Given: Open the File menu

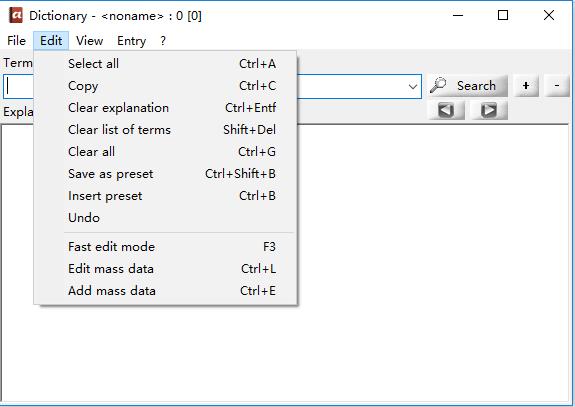Looking at the screenshot, I should tap(17, 41).
